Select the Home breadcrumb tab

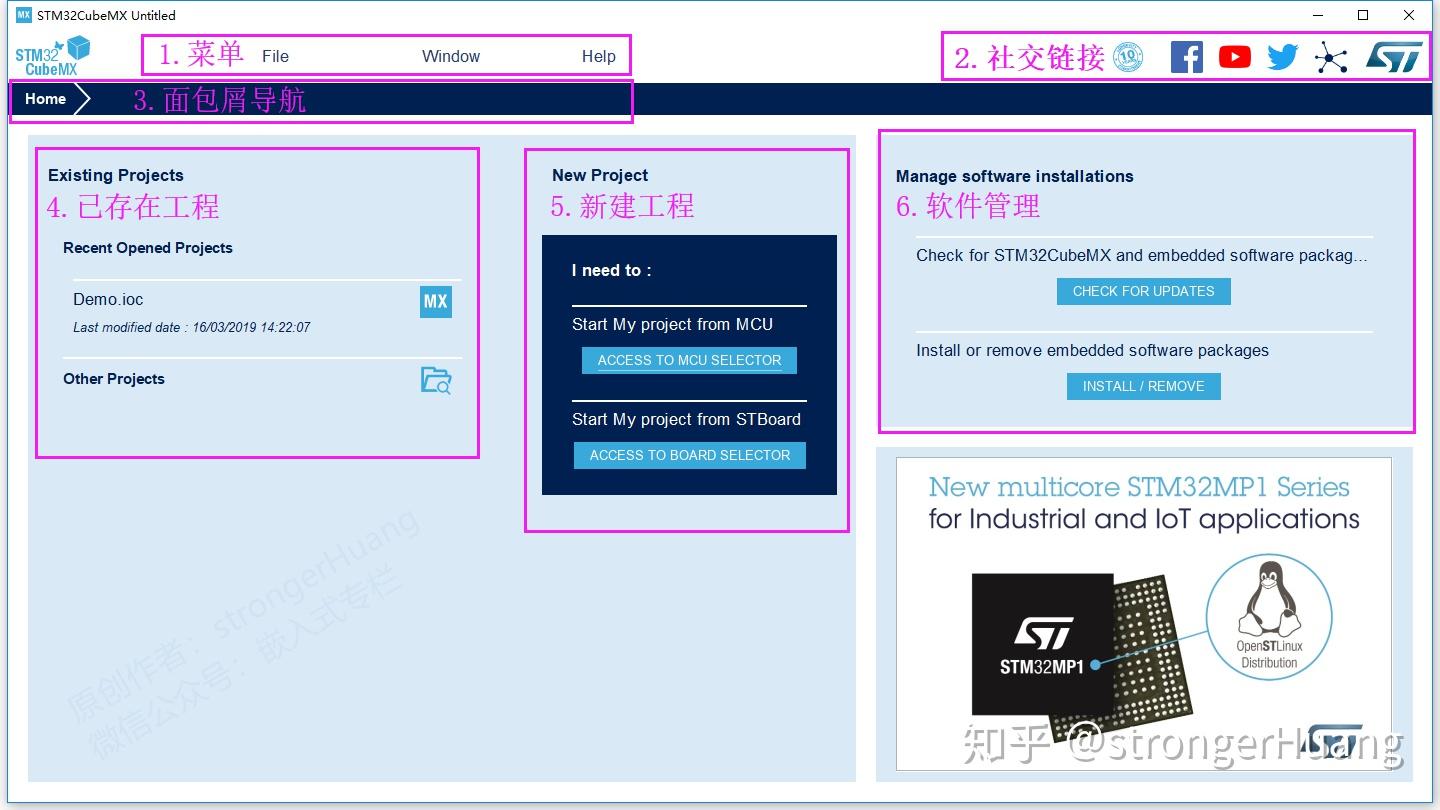[x=45, y=99]
